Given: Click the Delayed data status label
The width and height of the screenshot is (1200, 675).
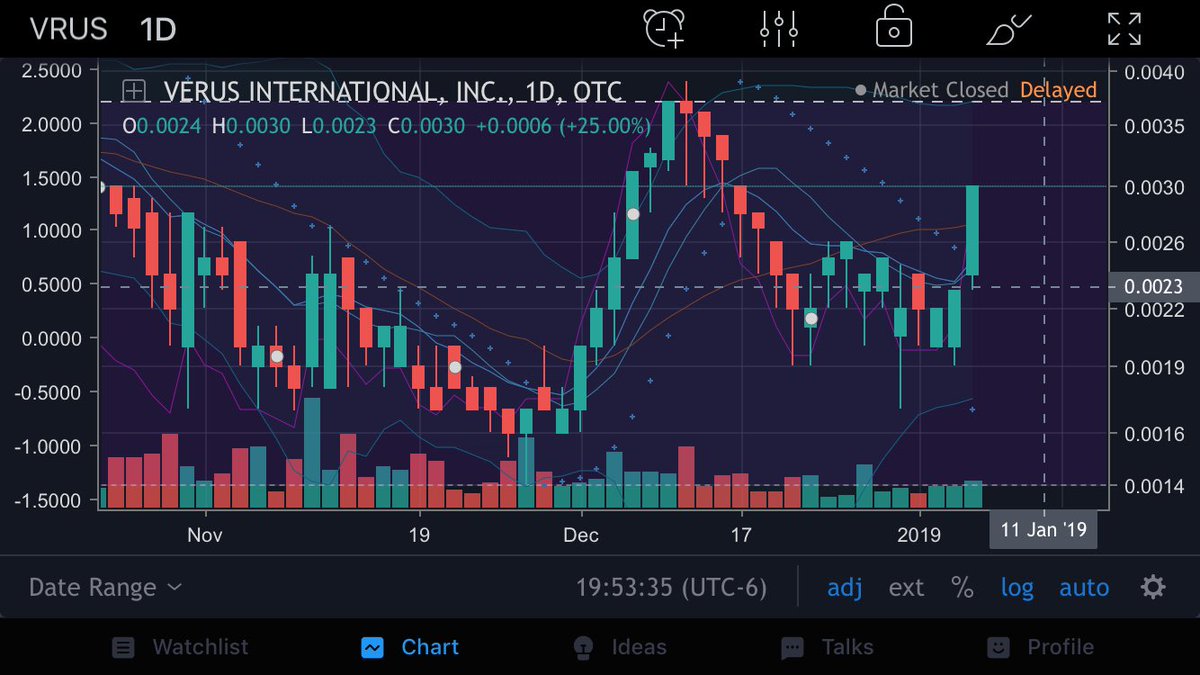Looking at the screenshot, I should point(1058,90).
